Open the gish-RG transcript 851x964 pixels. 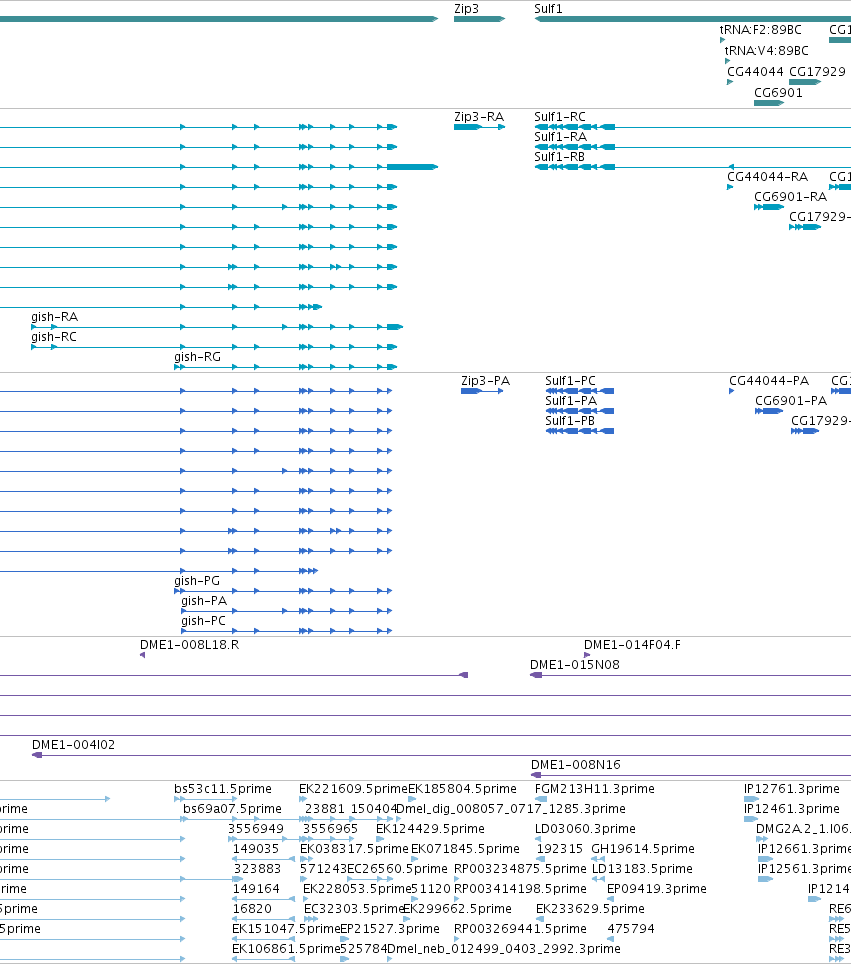[285, 367]
